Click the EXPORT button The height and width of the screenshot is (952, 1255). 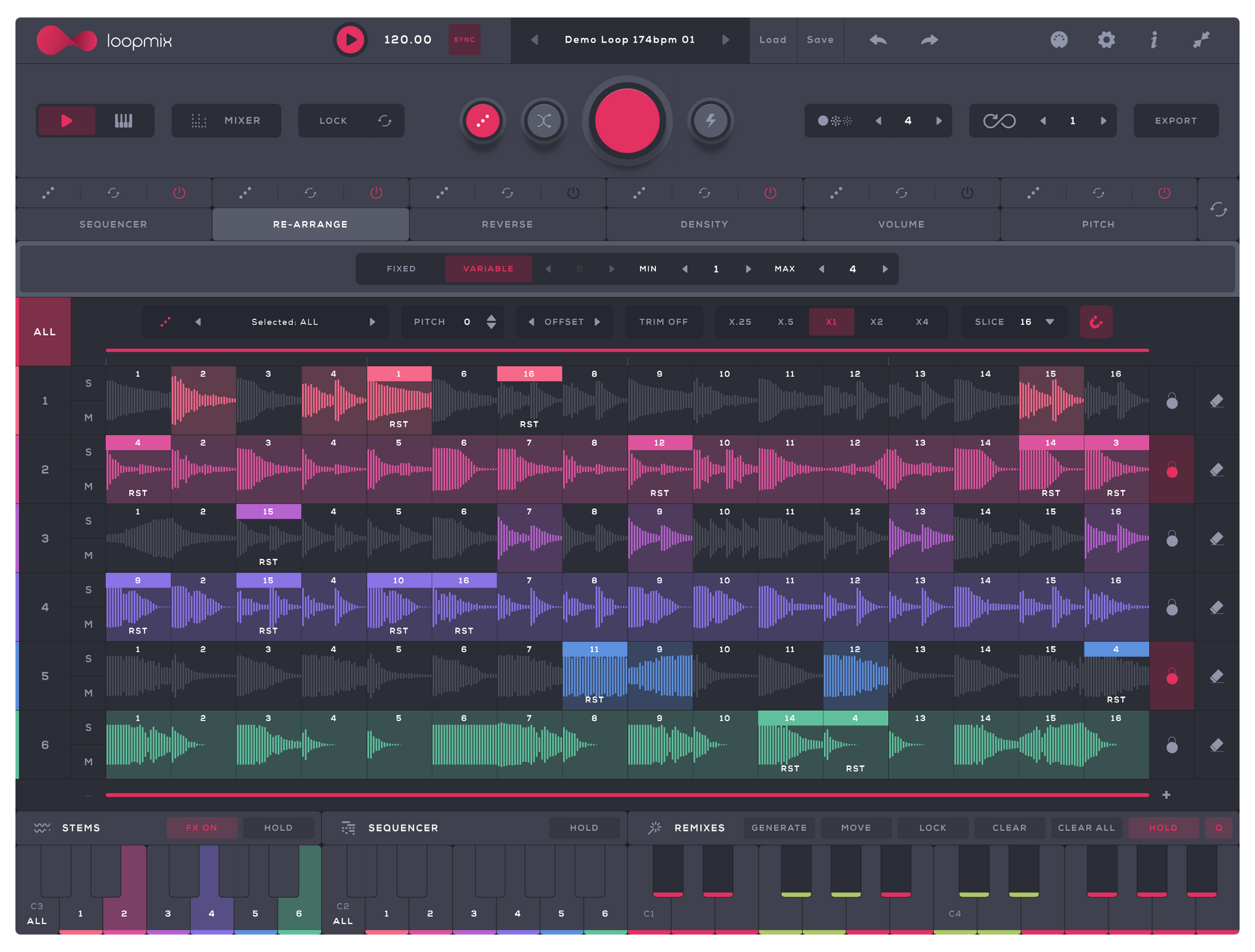[1176, 121]
